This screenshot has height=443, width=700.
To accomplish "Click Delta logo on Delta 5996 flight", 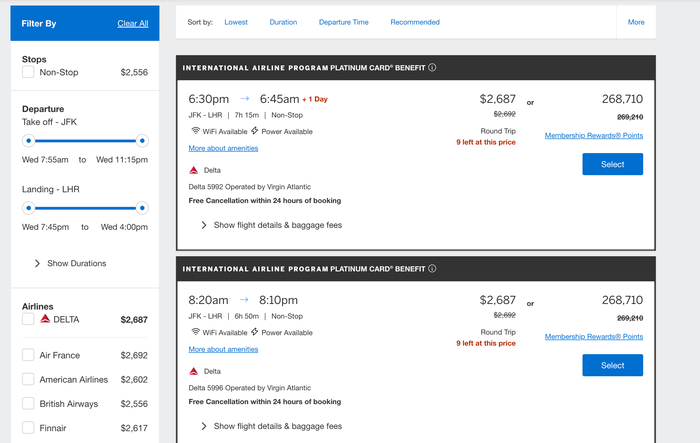I will tap(193, 371).
